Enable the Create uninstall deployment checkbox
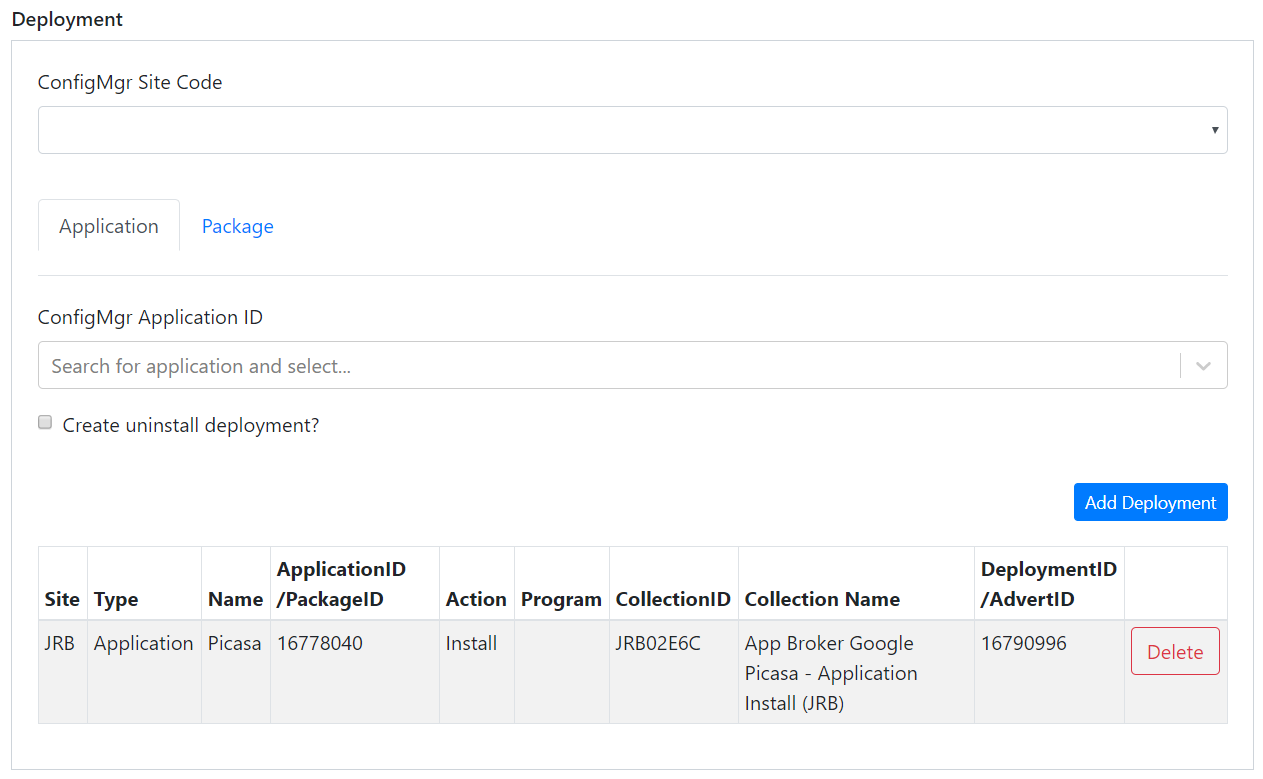The height and width of the screenshot is (779, 1263). [x=45, y=423]
